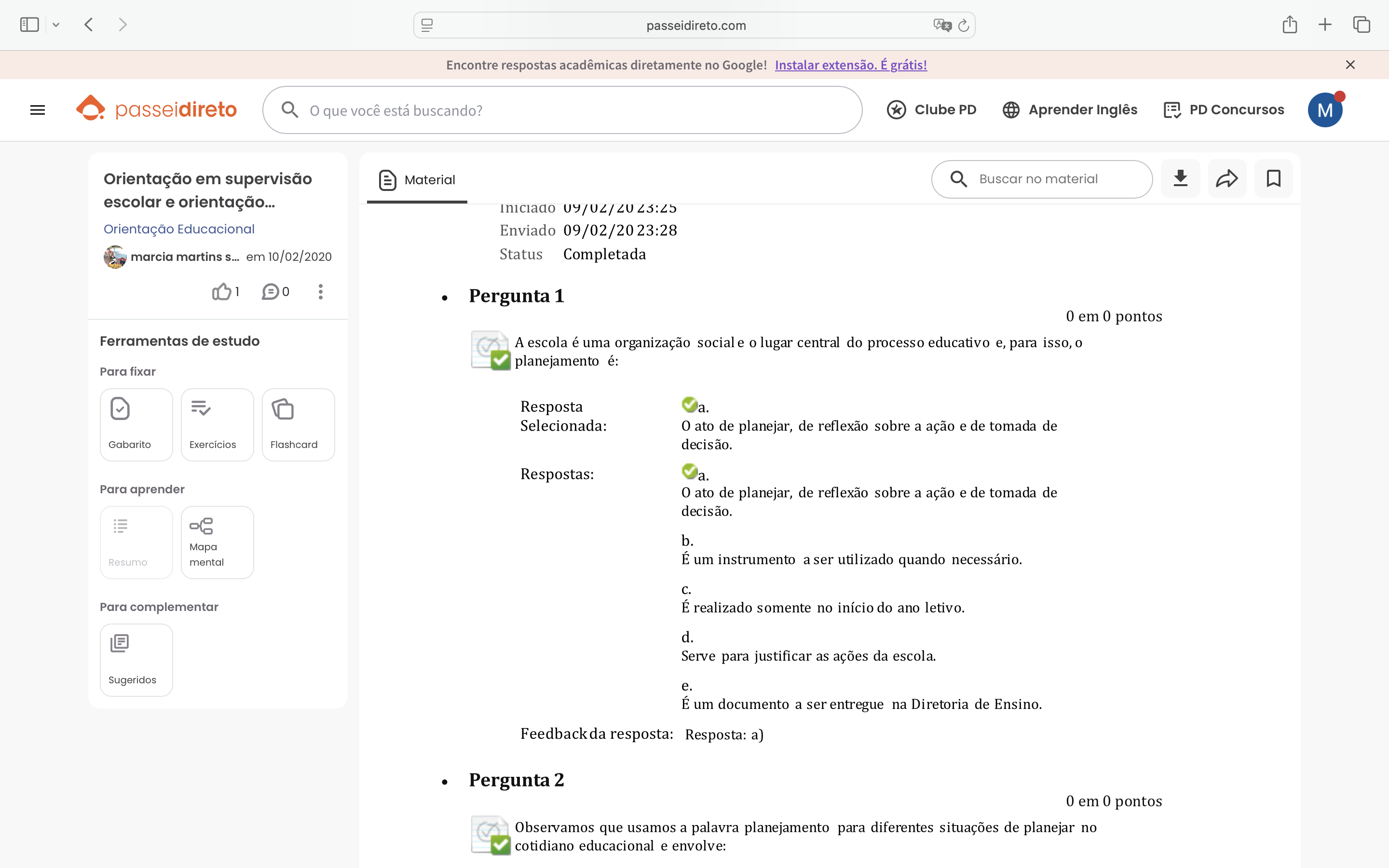This screenshot has height=868, width=1389.
Task: Open the user profile avatar menu
Action: (1324, 109)
